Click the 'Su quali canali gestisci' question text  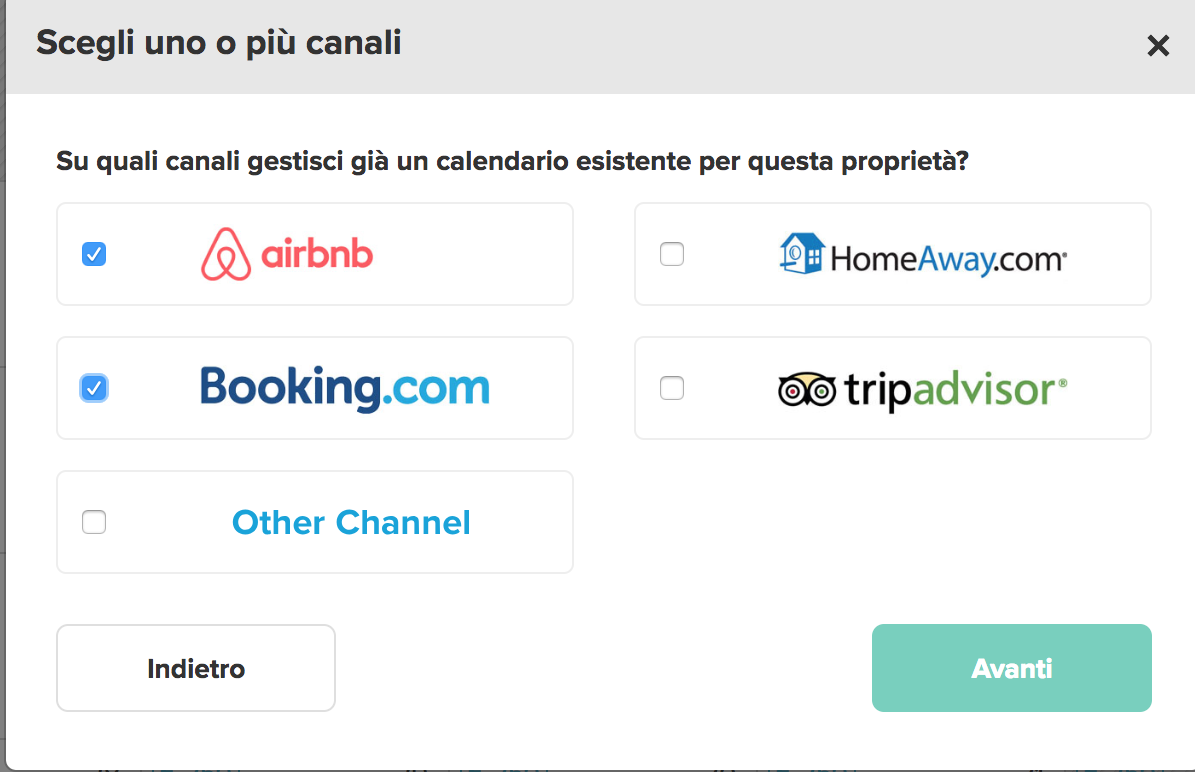click(512, 161)
